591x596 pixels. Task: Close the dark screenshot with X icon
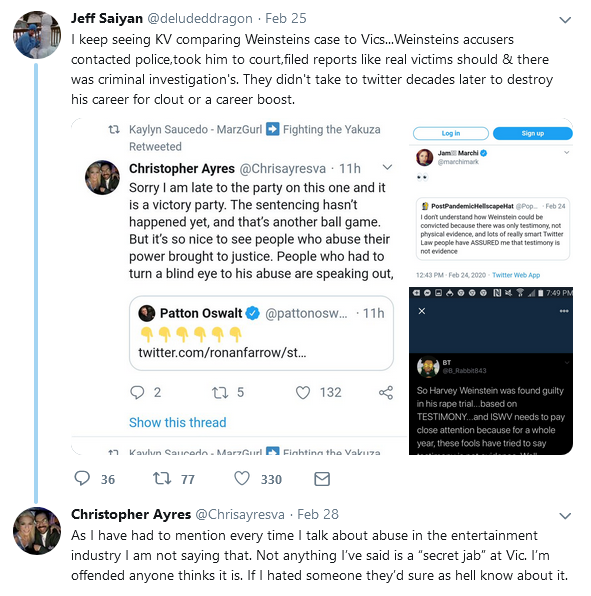(422, 311)
